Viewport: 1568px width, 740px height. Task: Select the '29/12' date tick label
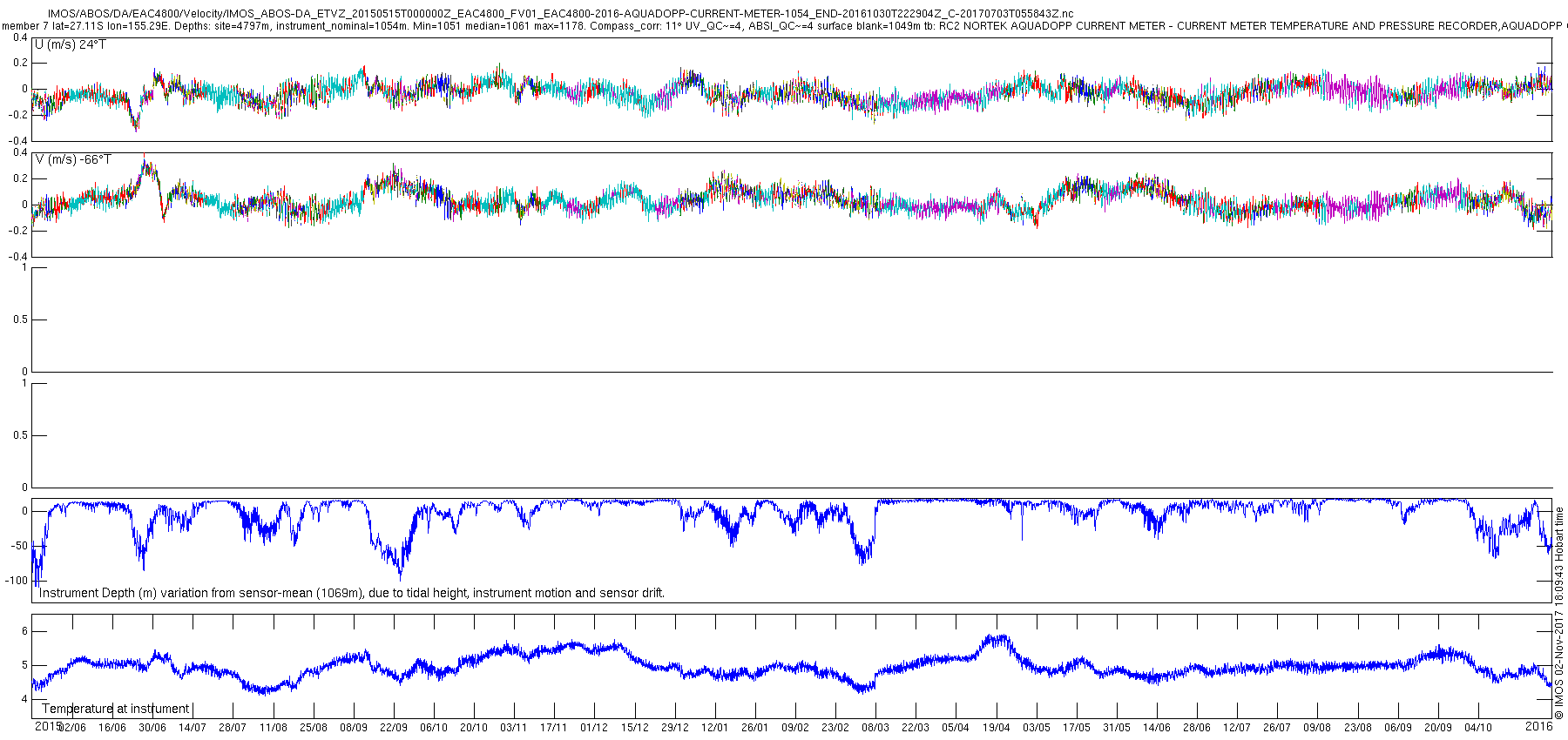point(675,728)
